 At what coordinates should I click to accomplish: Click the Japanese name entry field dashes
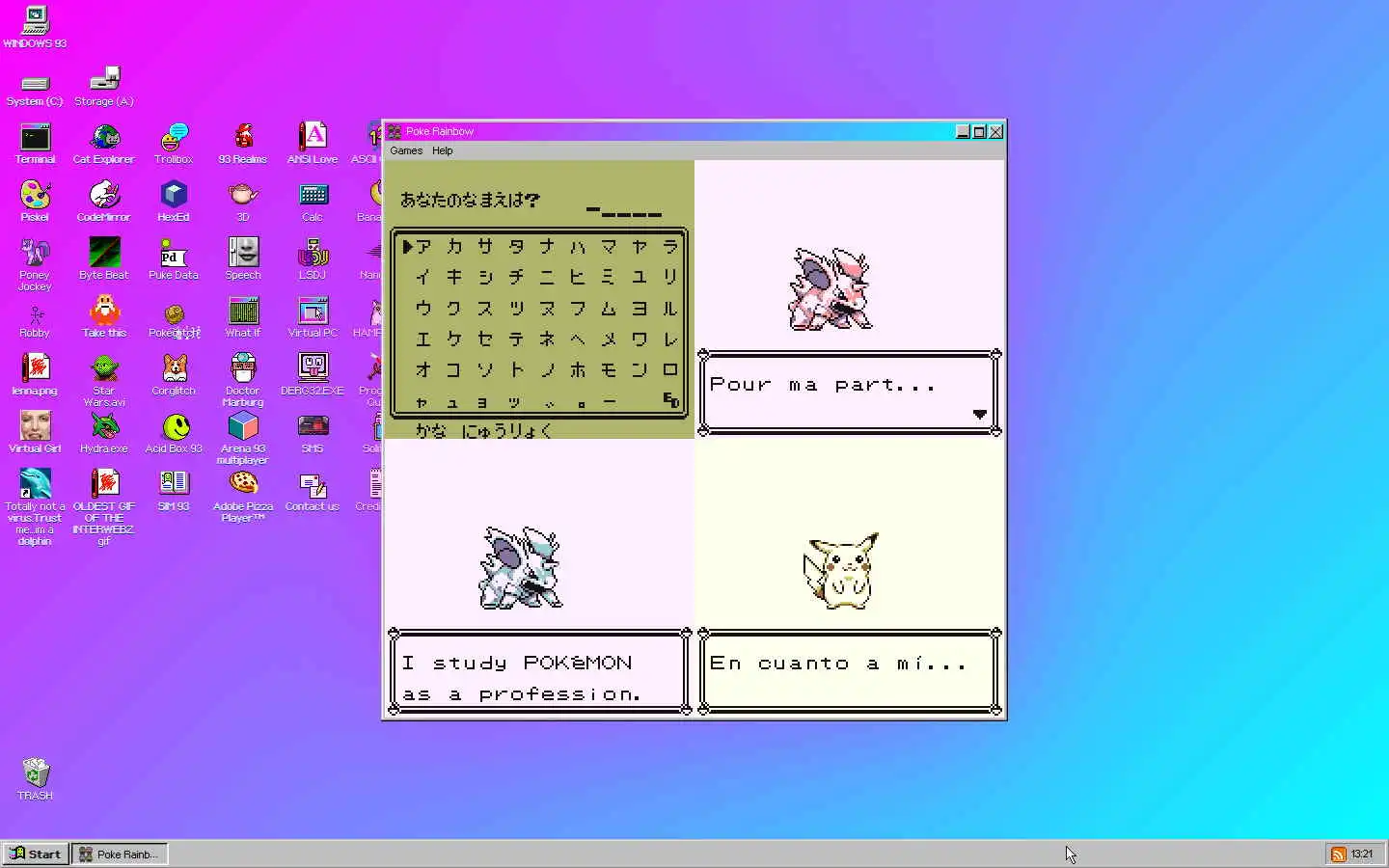click(x=624, y=213)
